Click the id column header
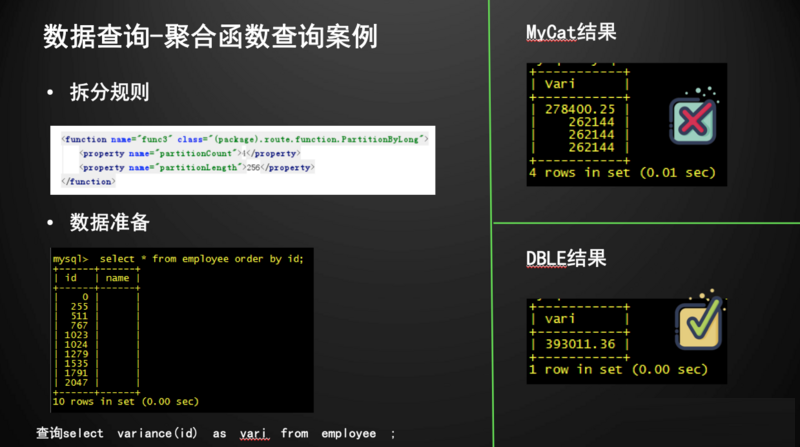 click(x=71, y=278)
